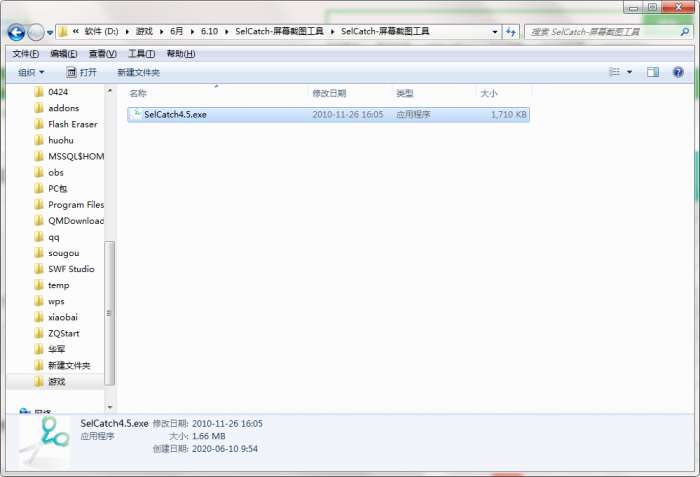Select the SWF Studio folder

pyautogui.click(x=71, y=269)
